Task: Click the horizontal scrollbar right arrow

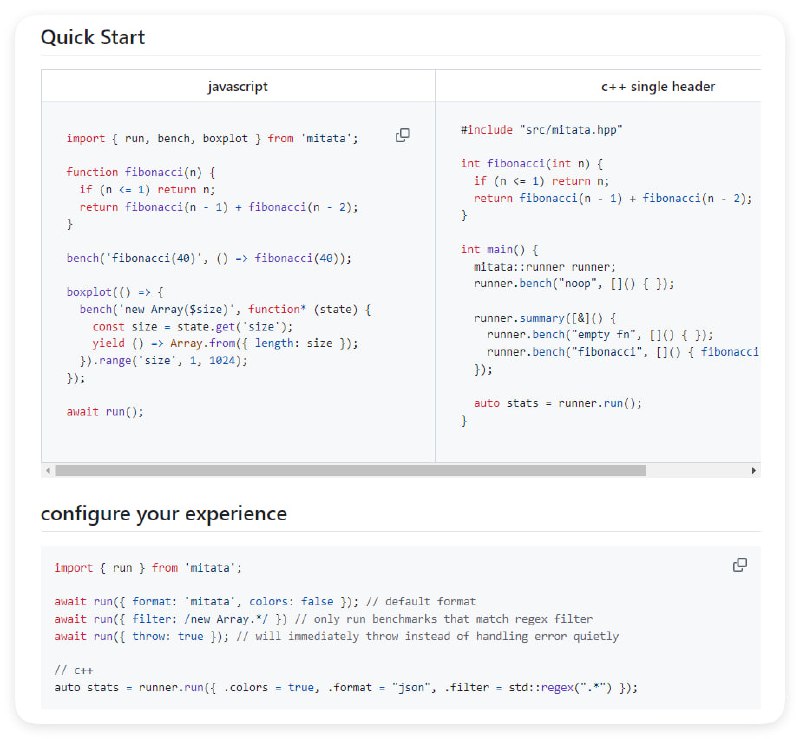Action: pyautogui.click(x=753, y=470)
